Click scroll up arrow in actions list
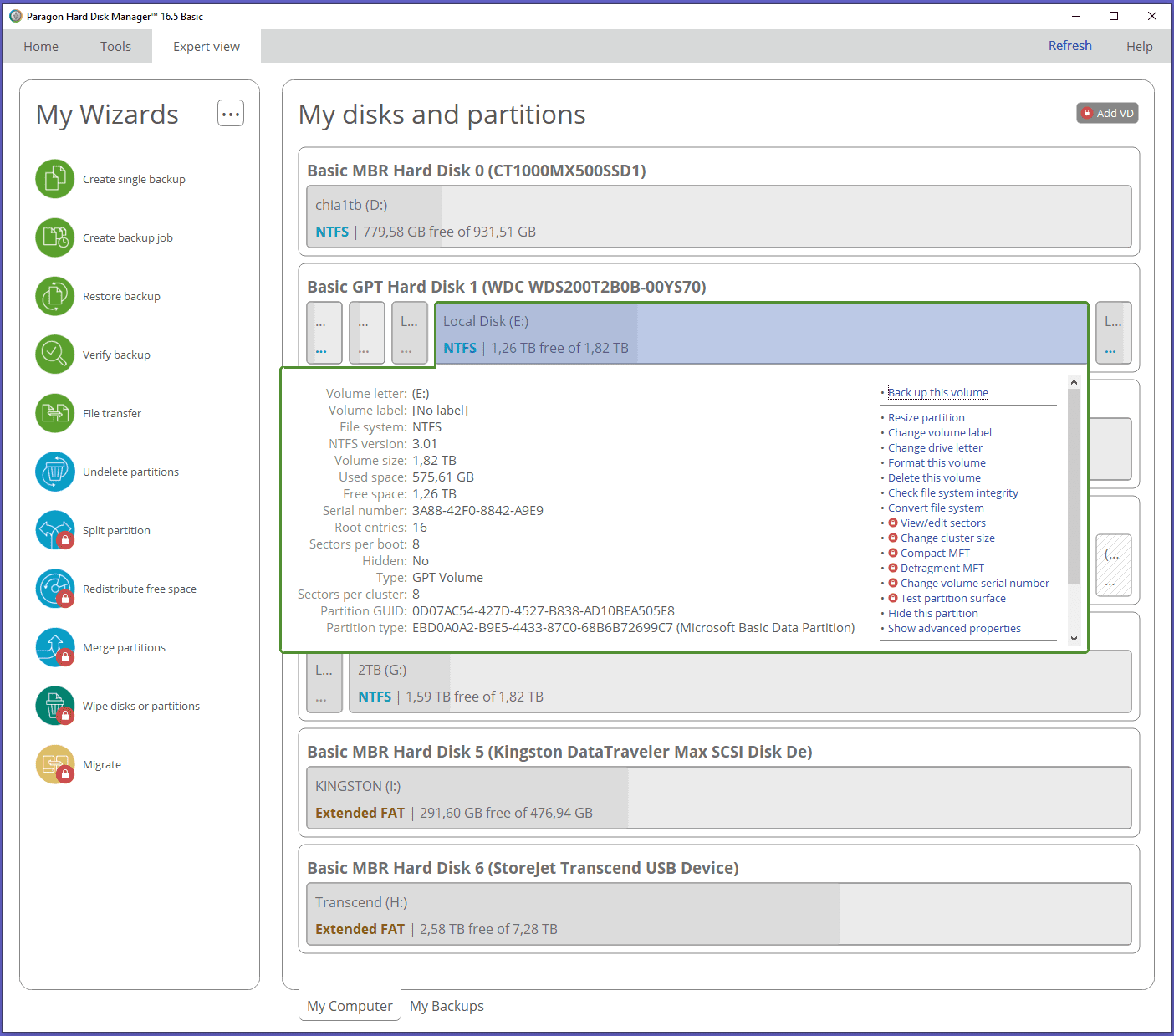 1074,383
